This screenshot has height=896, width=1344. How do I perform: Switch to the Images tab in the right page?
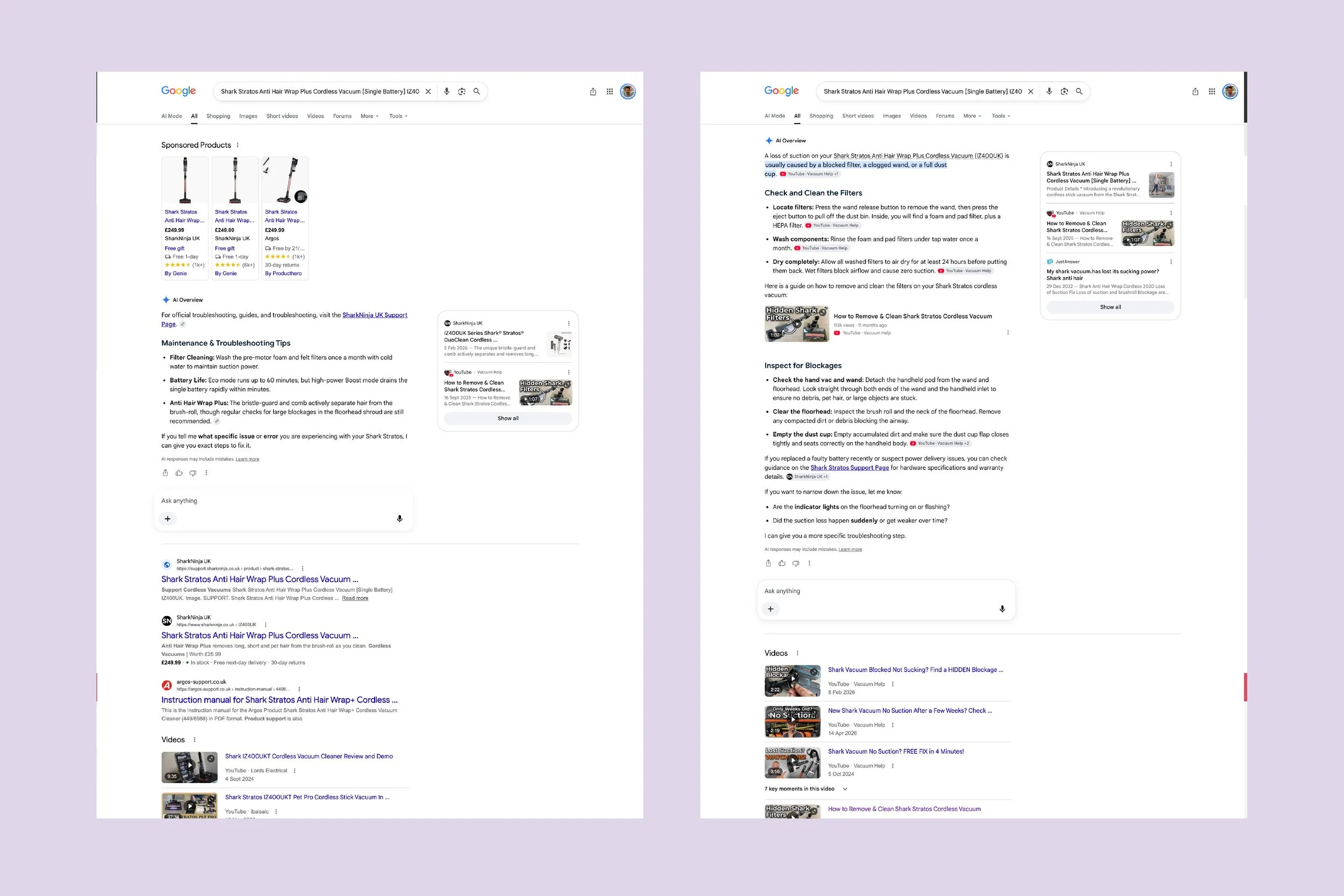tap(891, 116)
